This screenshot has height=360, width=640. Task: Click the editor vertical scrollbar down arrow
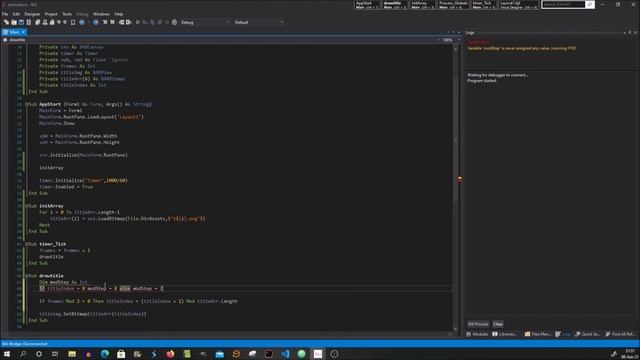456,329
